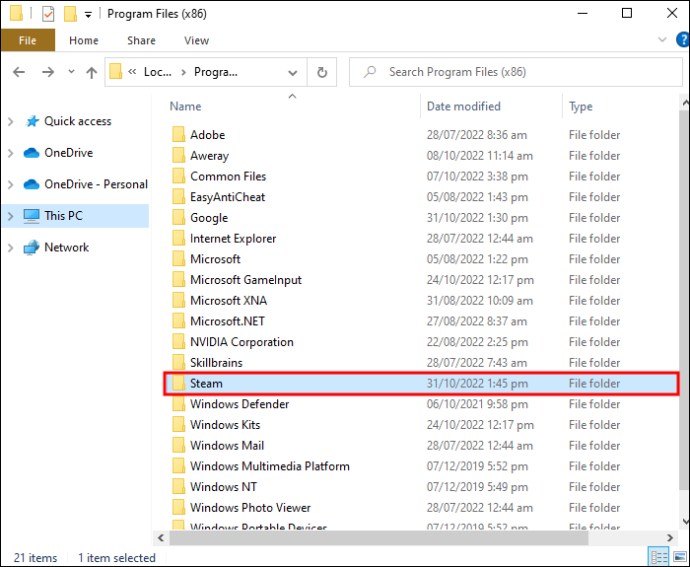690x567 pixels.
Task: Expand the Quick access tree node
Action: point(11,122)
